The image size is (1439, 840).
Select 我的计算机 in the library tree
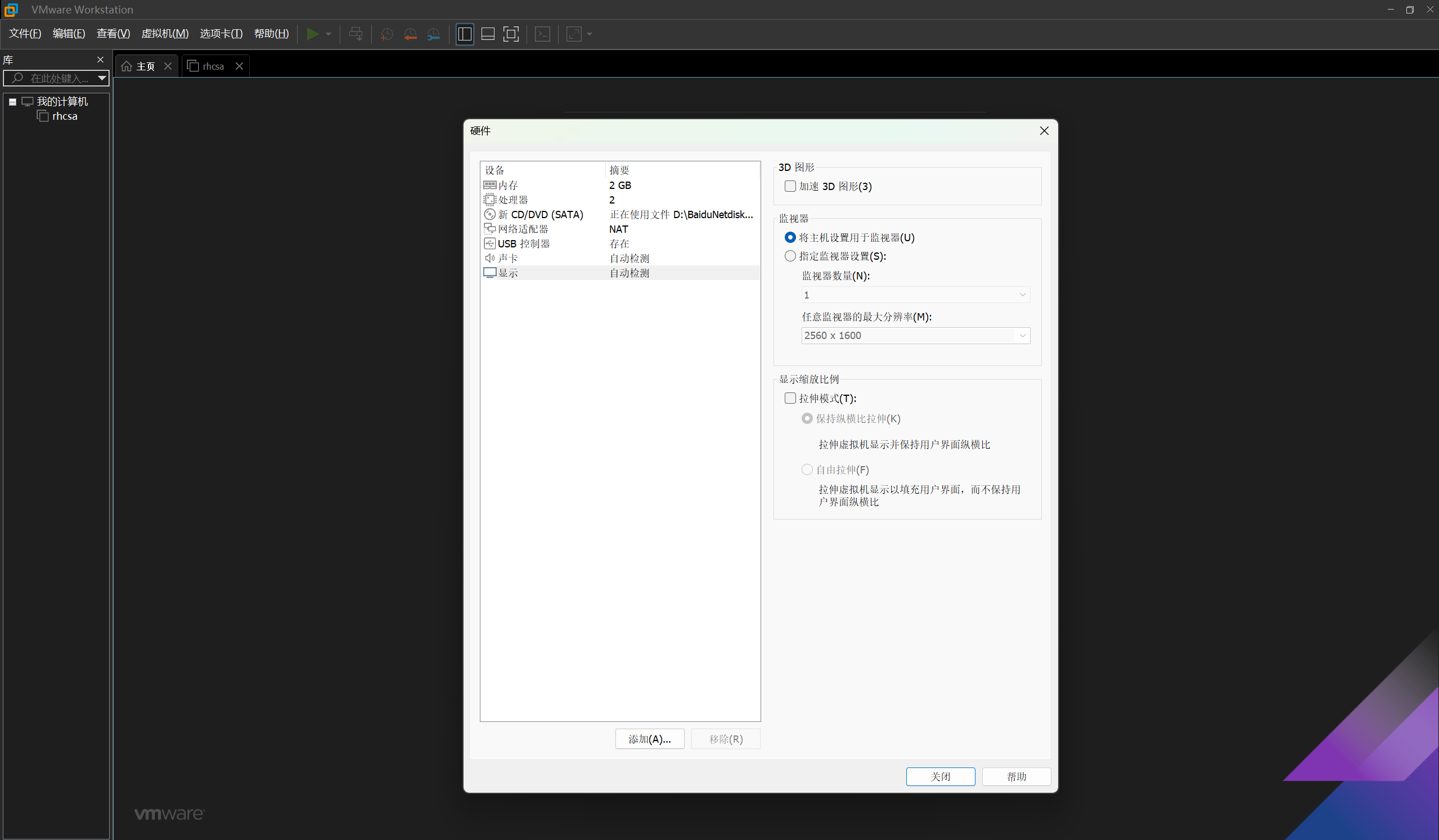coord(62,102)
